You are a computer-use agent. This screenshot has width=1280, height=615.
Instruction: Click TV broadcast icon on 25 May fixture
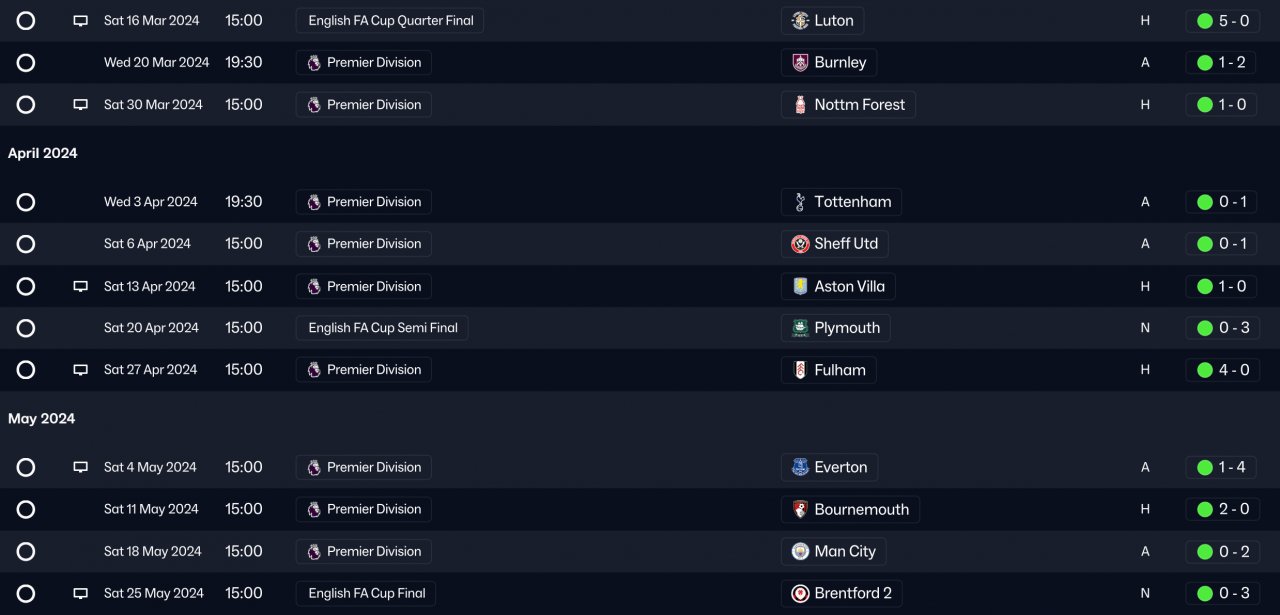pos(81,594)
